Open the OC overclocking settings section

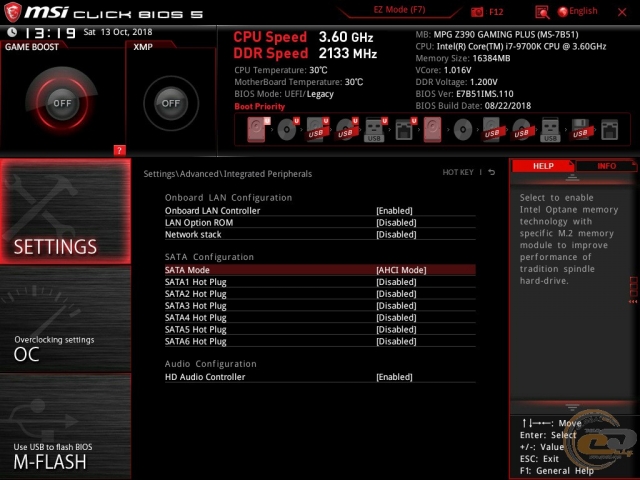[65, 319]
